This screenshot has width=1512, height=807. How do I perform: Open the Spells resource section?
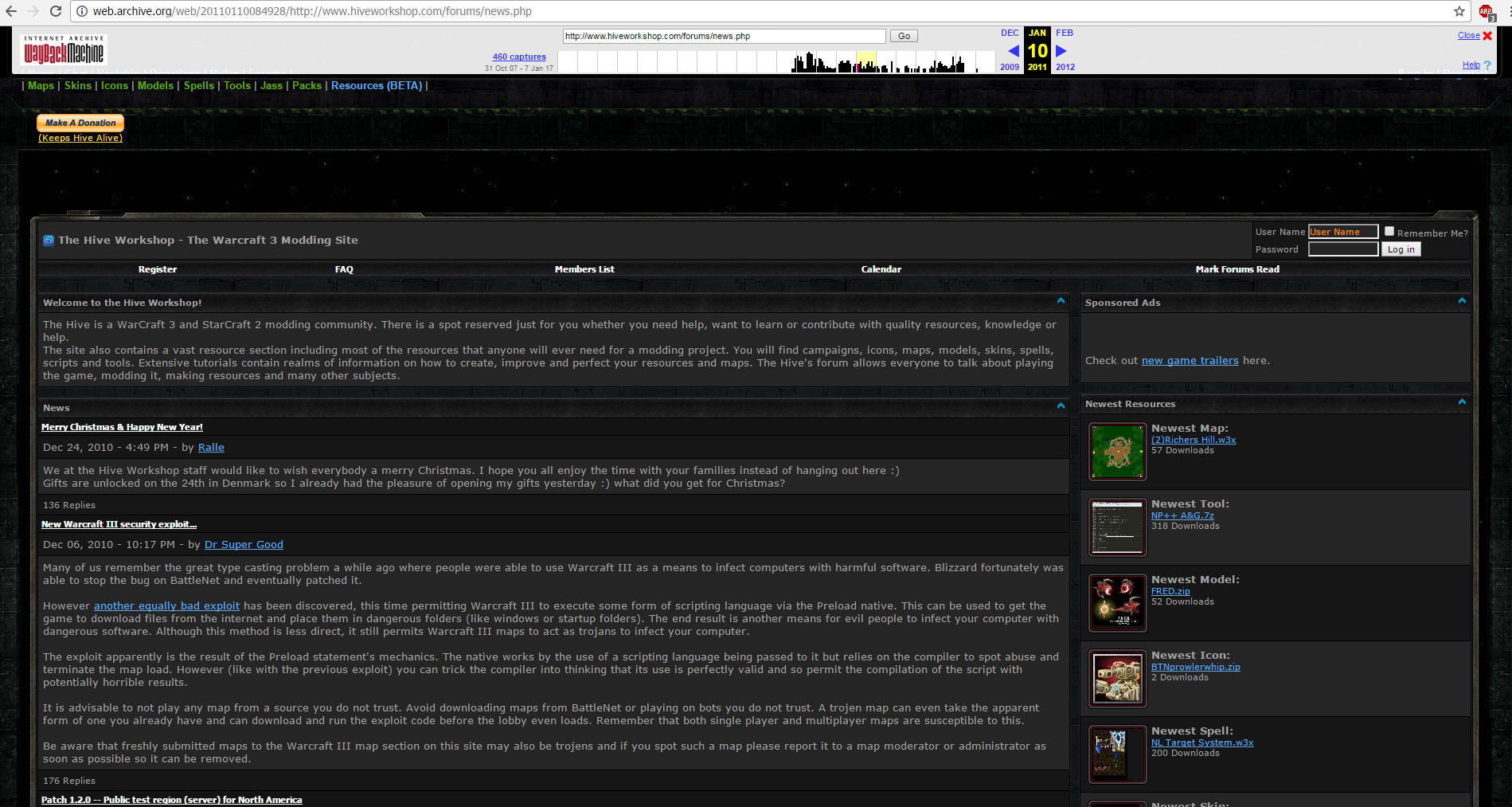[199, 85]
